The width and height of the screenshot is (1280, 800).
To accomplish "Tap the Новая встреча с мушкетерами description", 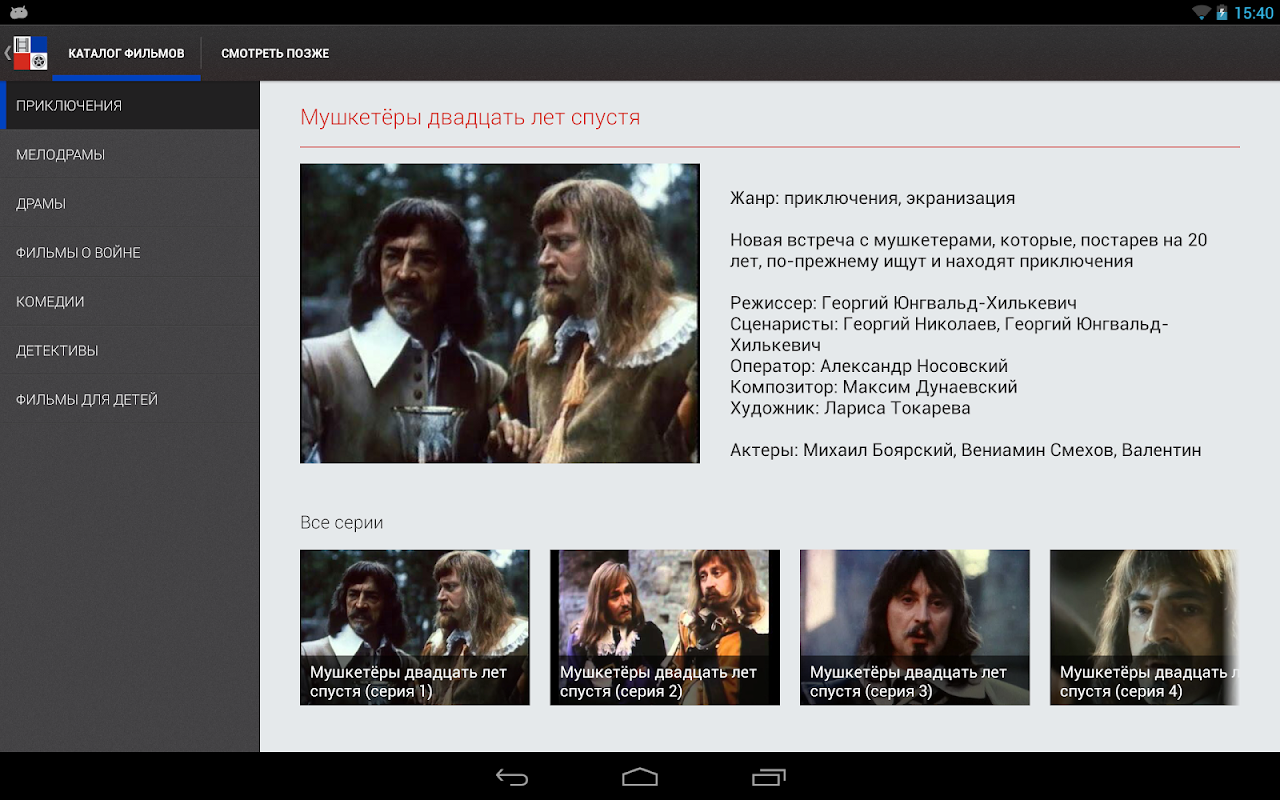I will 969,251.
